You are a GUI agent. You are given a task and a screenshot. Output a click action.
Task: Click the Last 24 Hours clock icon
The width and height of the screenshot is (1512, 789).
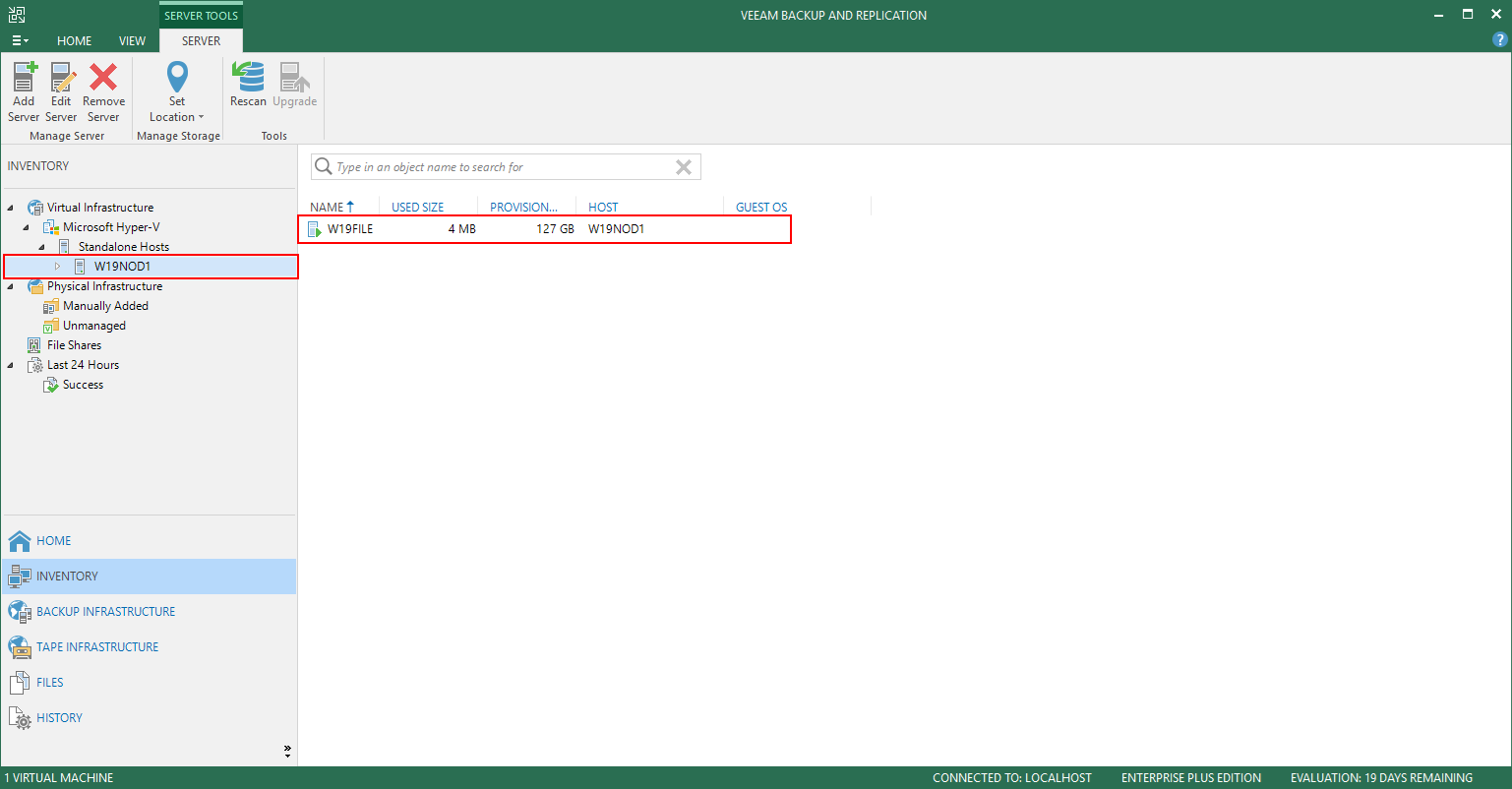point(35,365)
